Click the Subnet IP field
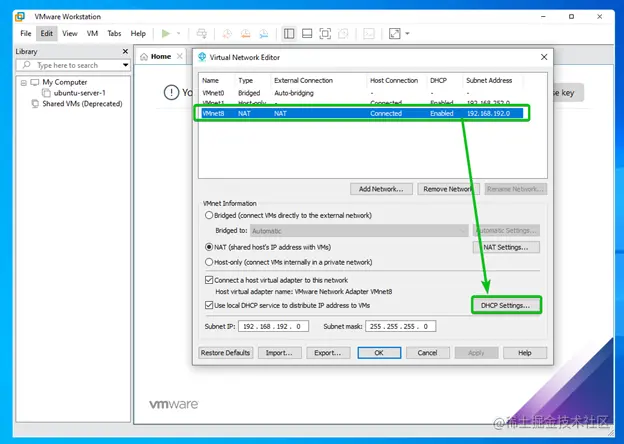624x444 pixels. click(x=273, y=326)
